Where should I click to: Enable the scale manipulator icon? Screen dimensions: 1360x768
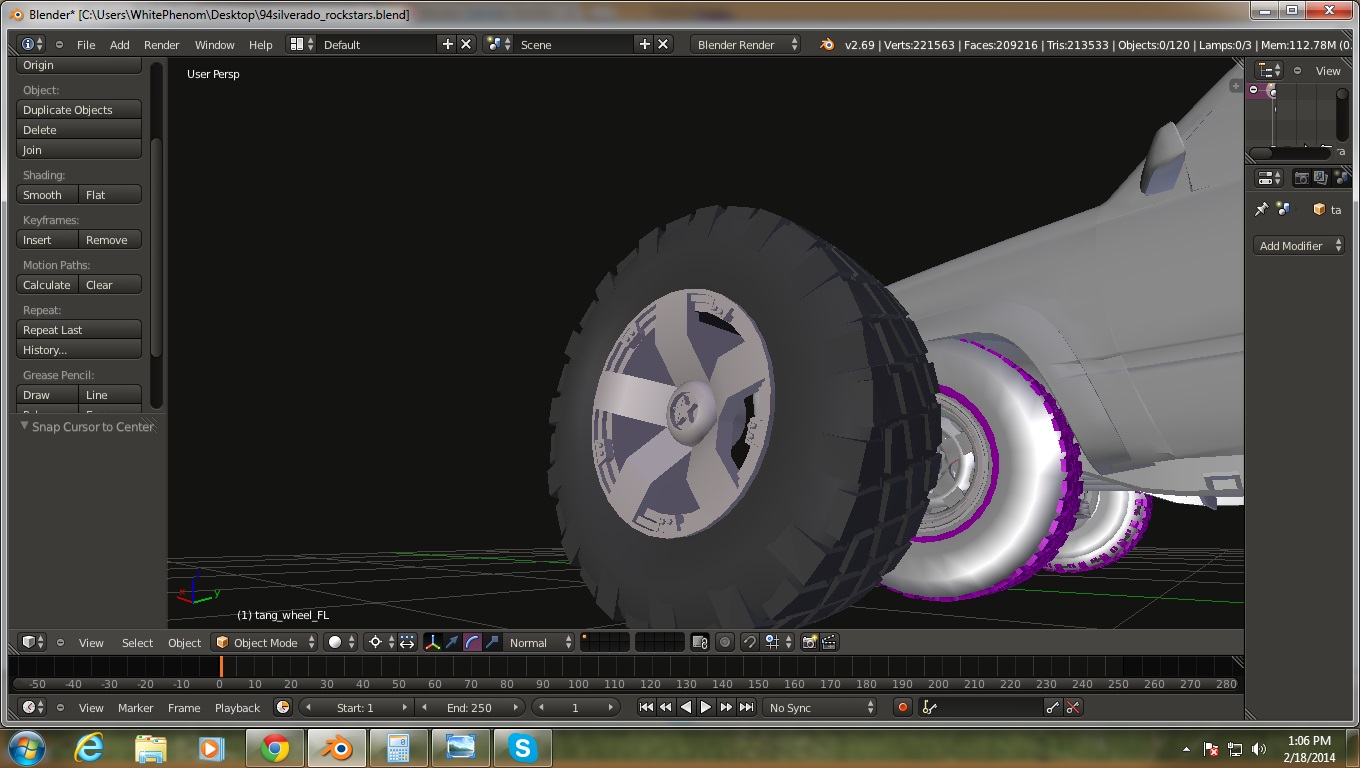(492, 642)
